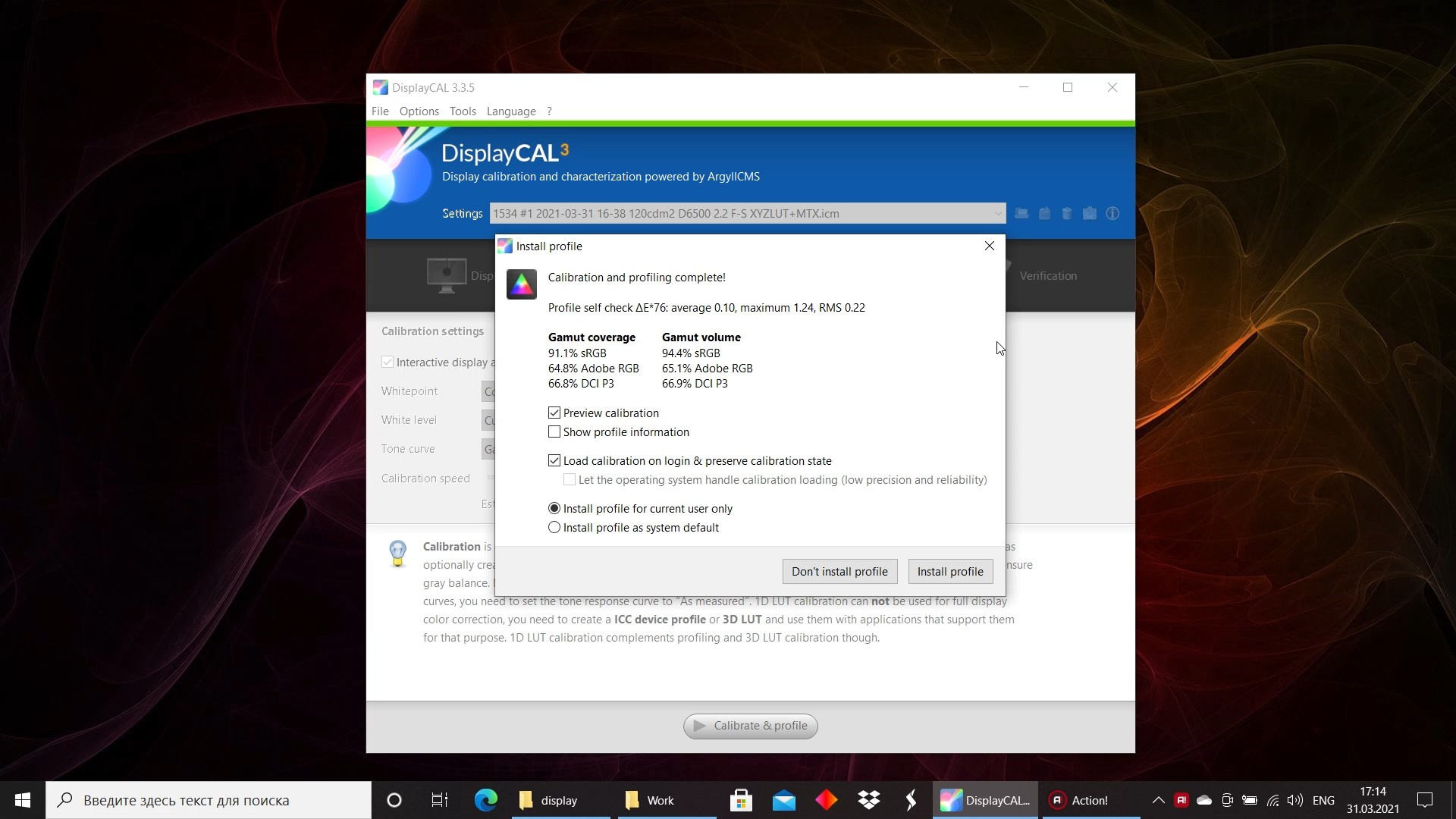The image size is (1456, 819).
Task: Open the Options menu
Action: coord(419,111)
